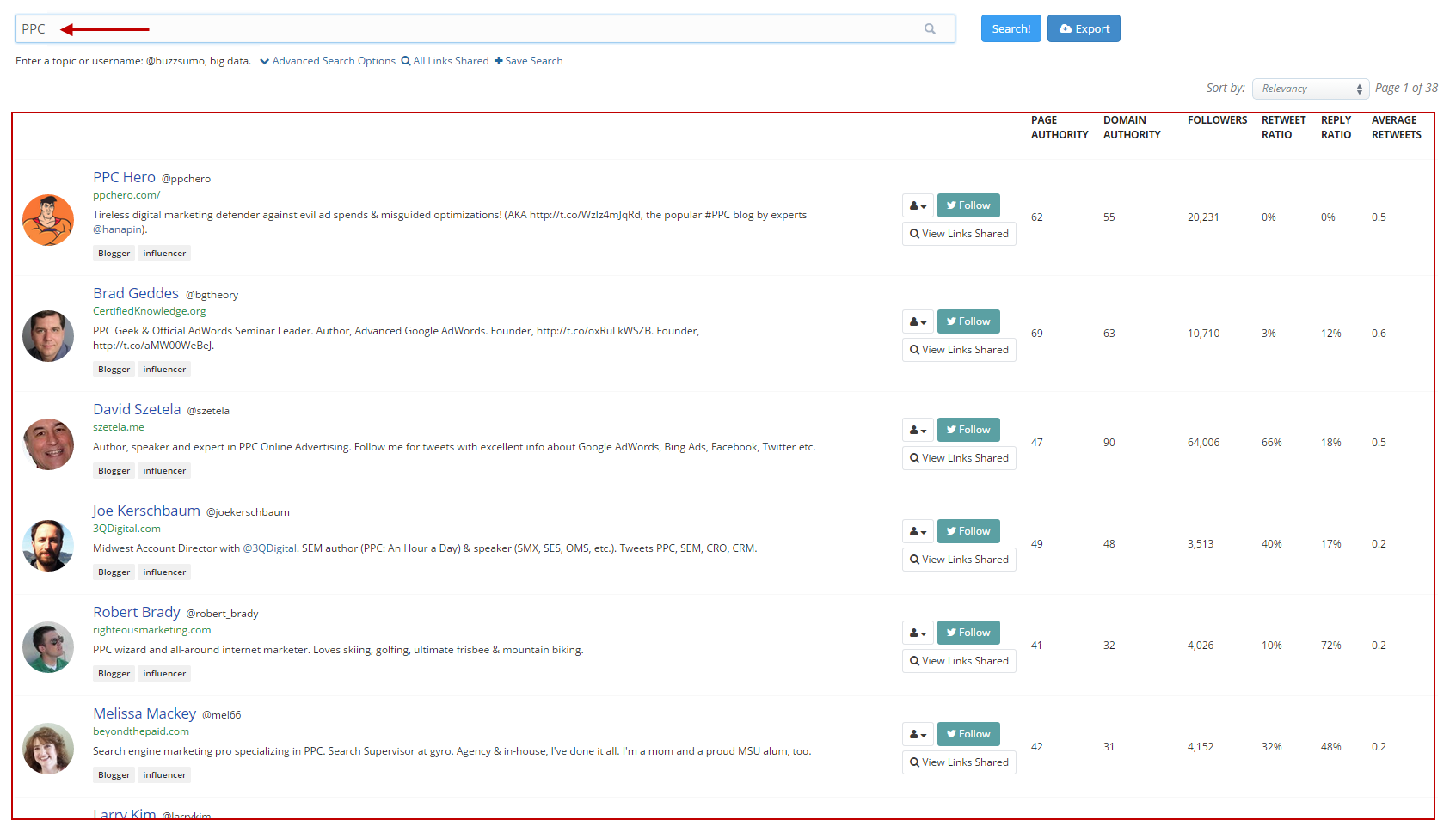Click the DOMAIN AUTHORITY column header
1456x820 pixels.
pyautogui.click(x=1132, y=127)
